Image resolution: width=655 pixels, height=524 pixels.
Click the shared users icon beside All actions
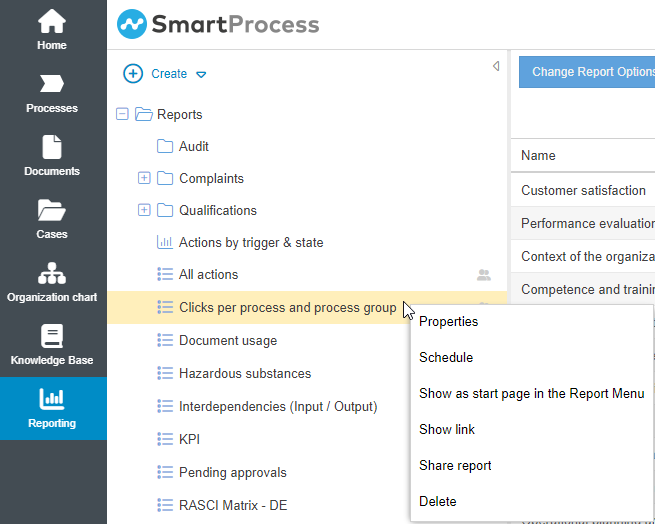[484, 275]
